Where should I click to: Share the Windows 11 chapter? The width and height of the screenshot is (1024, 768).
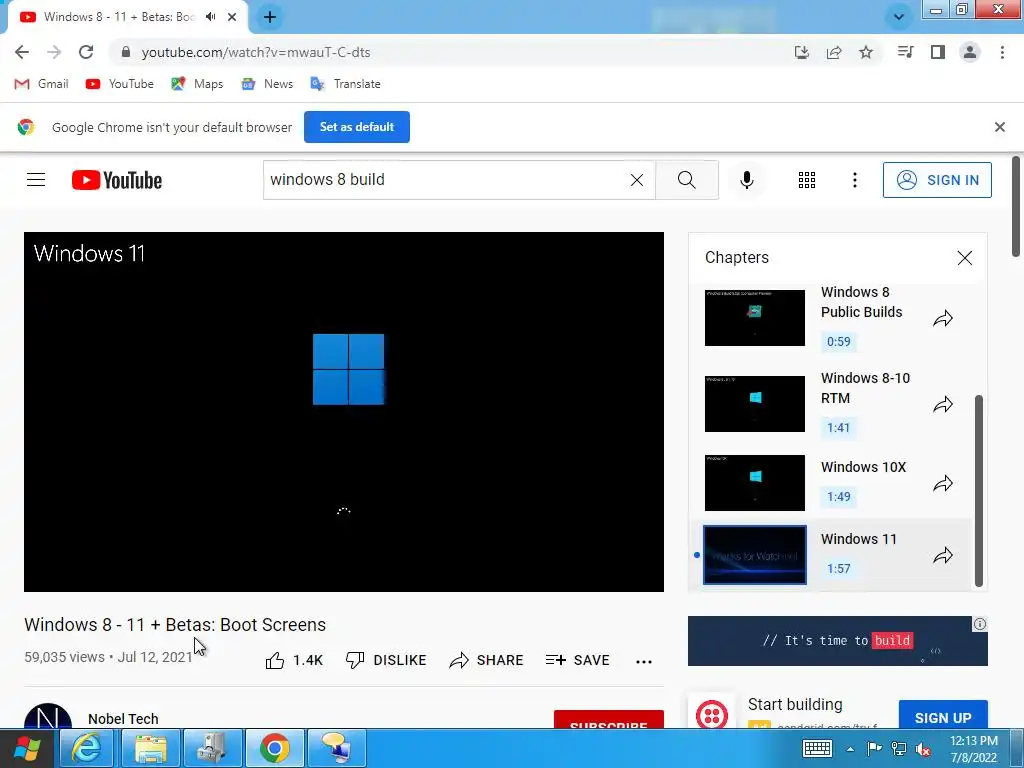point(943,555)
